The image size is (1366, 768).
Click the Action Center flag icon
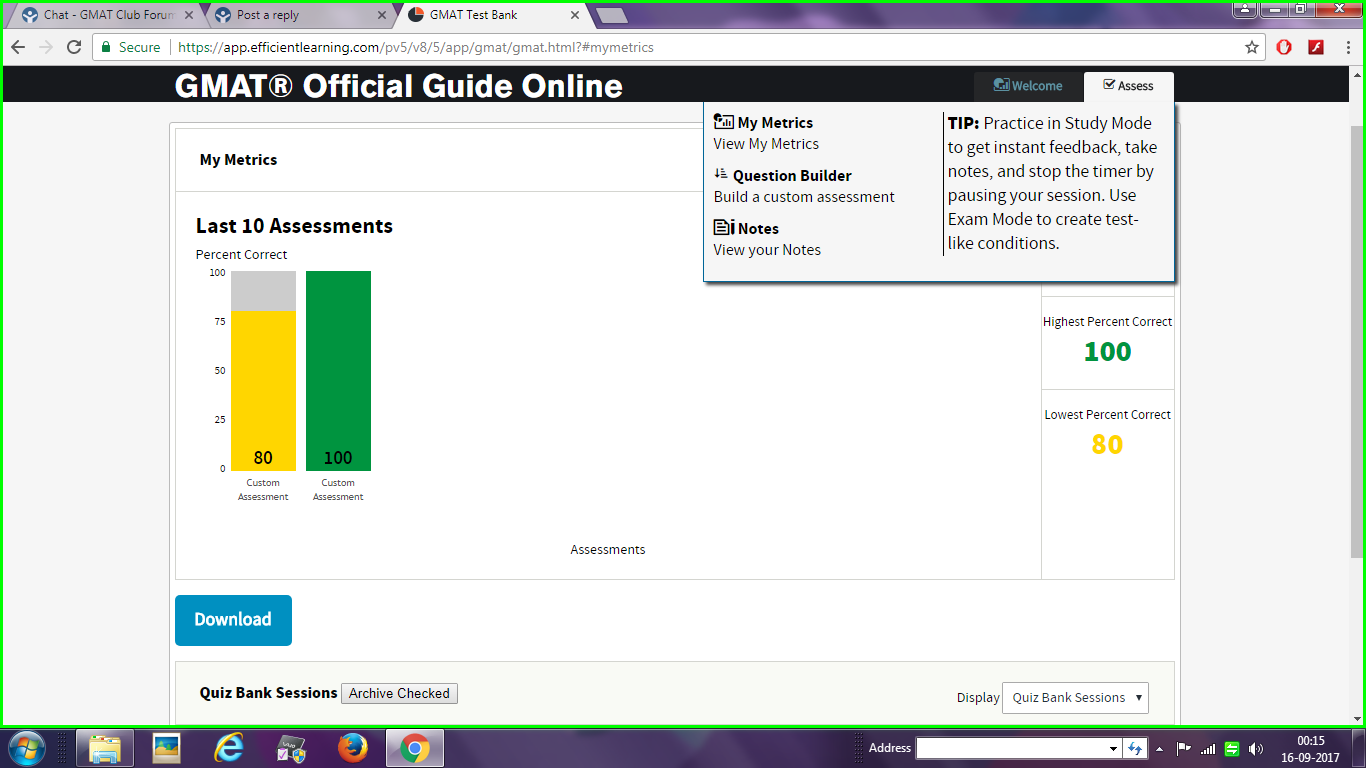(x=1184, y=748)
